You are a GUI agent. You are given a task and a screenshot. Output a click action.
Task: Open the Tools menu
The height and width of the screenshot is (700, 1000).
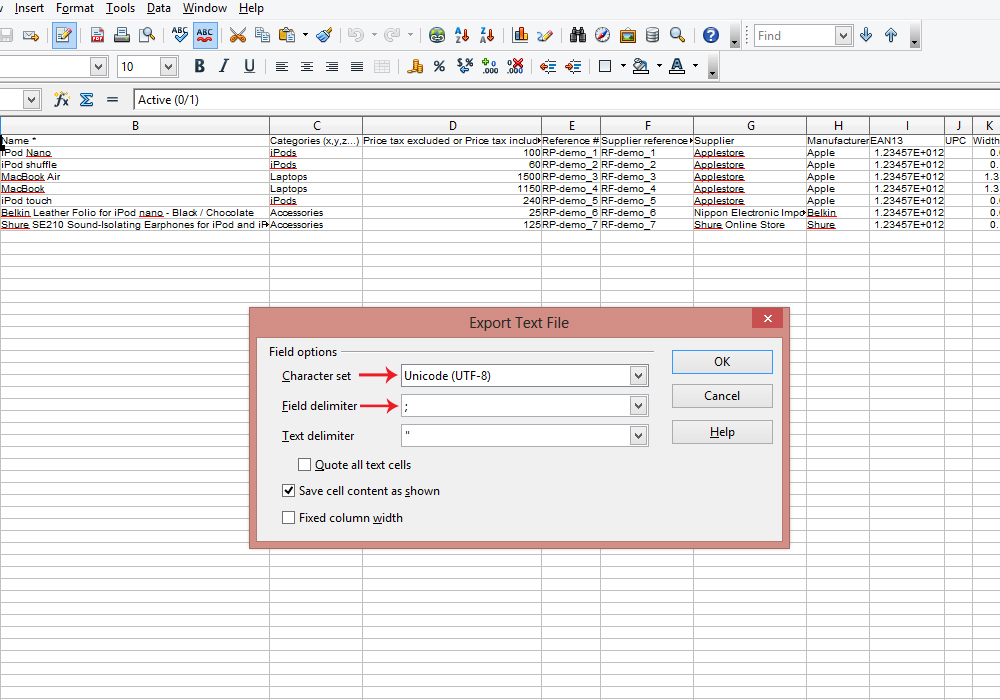120,8
